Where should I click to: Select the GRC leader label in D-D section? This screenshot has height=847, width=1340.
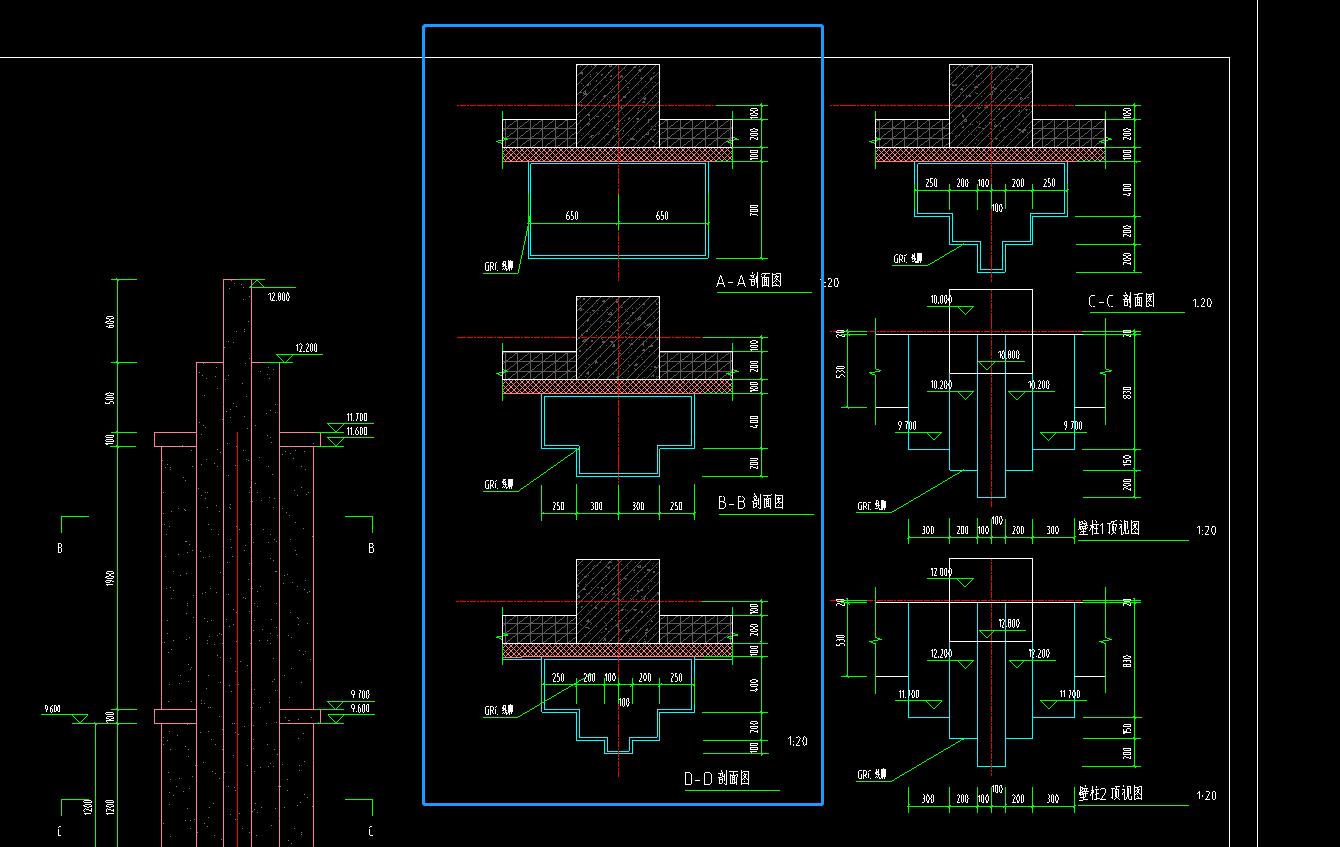coord(499,711)
